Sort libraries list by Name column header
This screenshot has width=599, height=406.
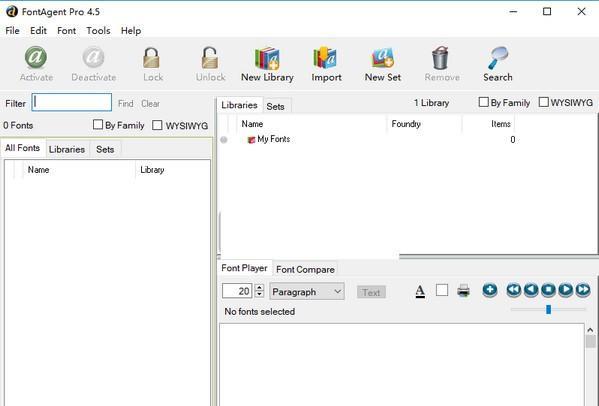(x=312, y=124)
